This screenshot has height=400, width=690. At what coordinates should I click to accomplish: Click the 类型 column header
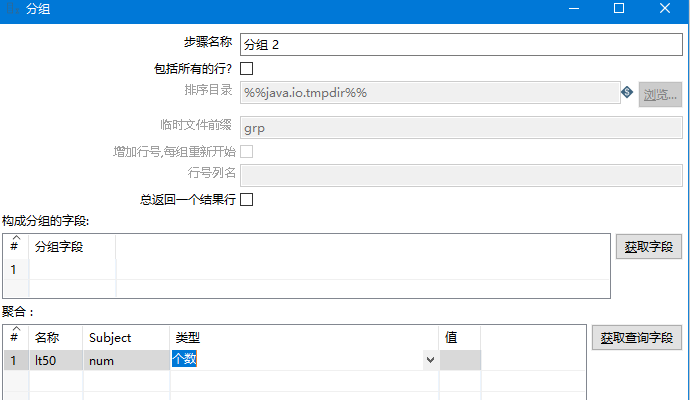click(304, 338)
